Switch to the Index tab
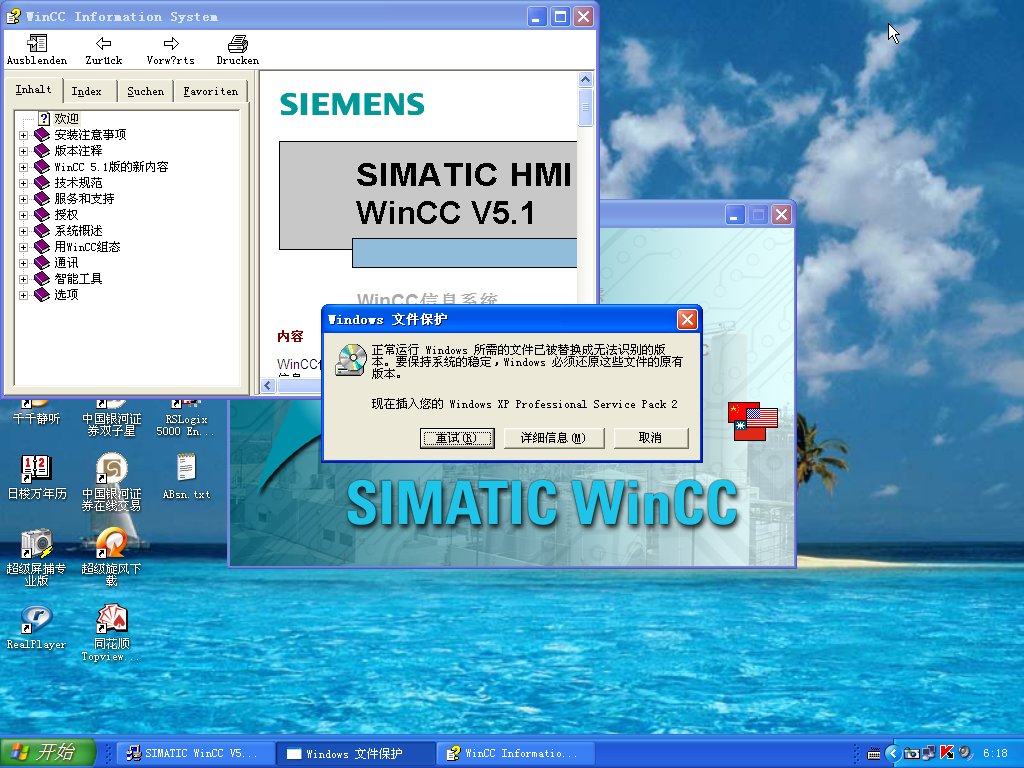 tap(87, 91)
